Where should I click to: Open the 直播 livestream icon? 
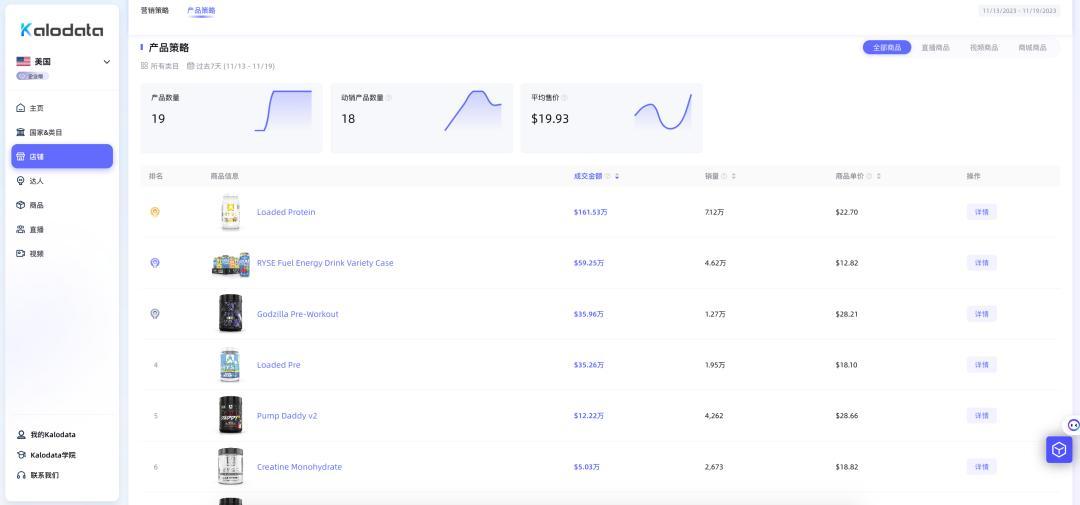21,229
